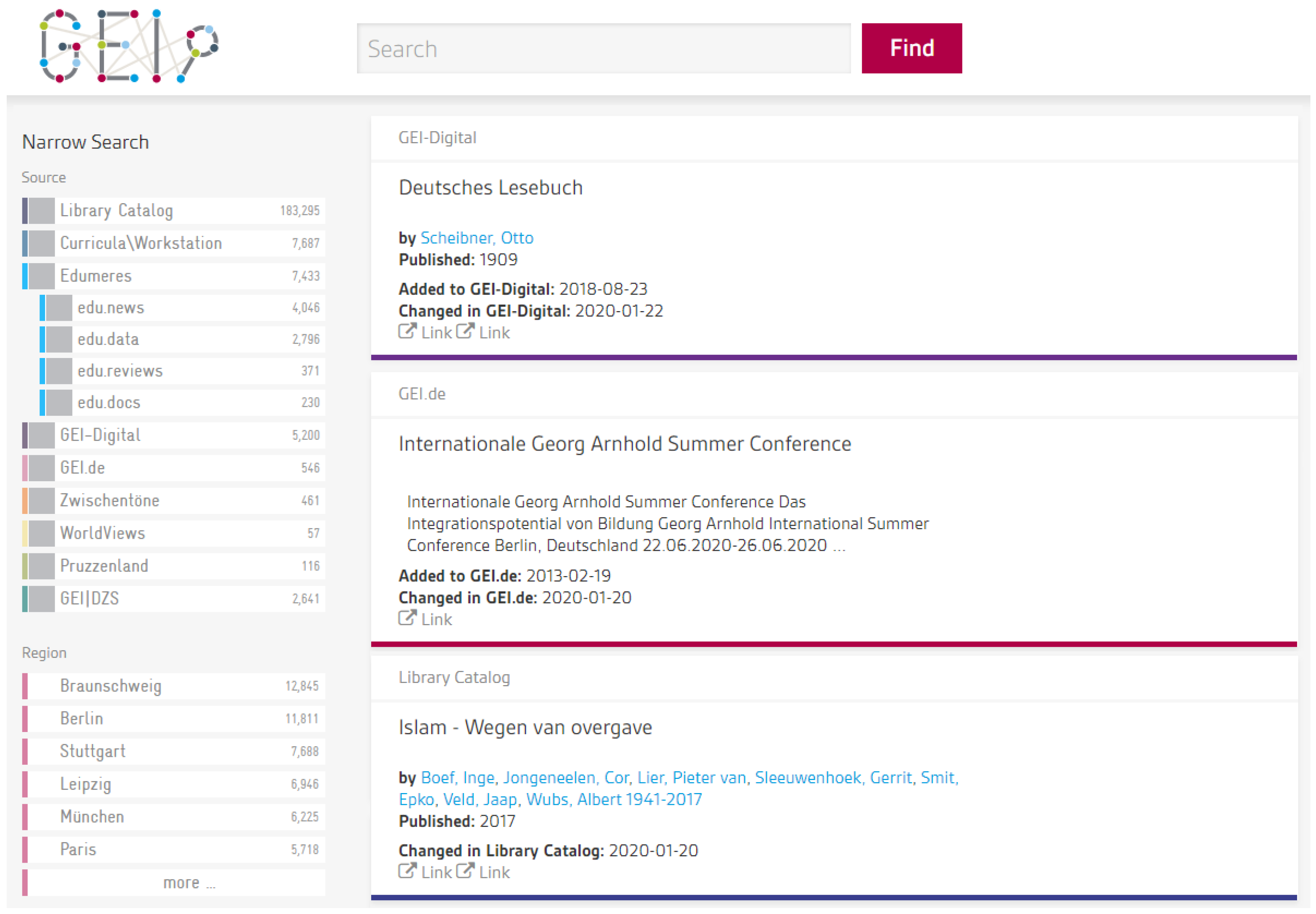Filter by Stuttgart region

point(92,751)
